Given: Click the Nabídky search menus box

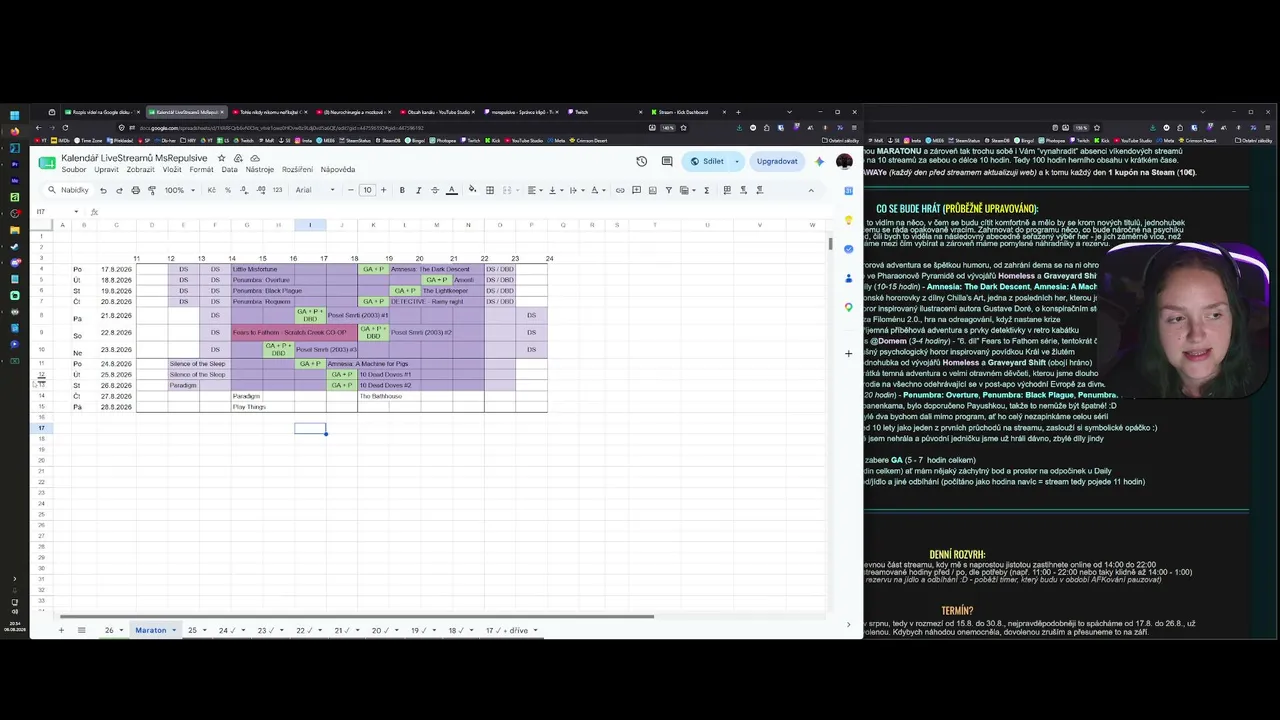Looking at the screenshot, I should click(x=68, y=190).
